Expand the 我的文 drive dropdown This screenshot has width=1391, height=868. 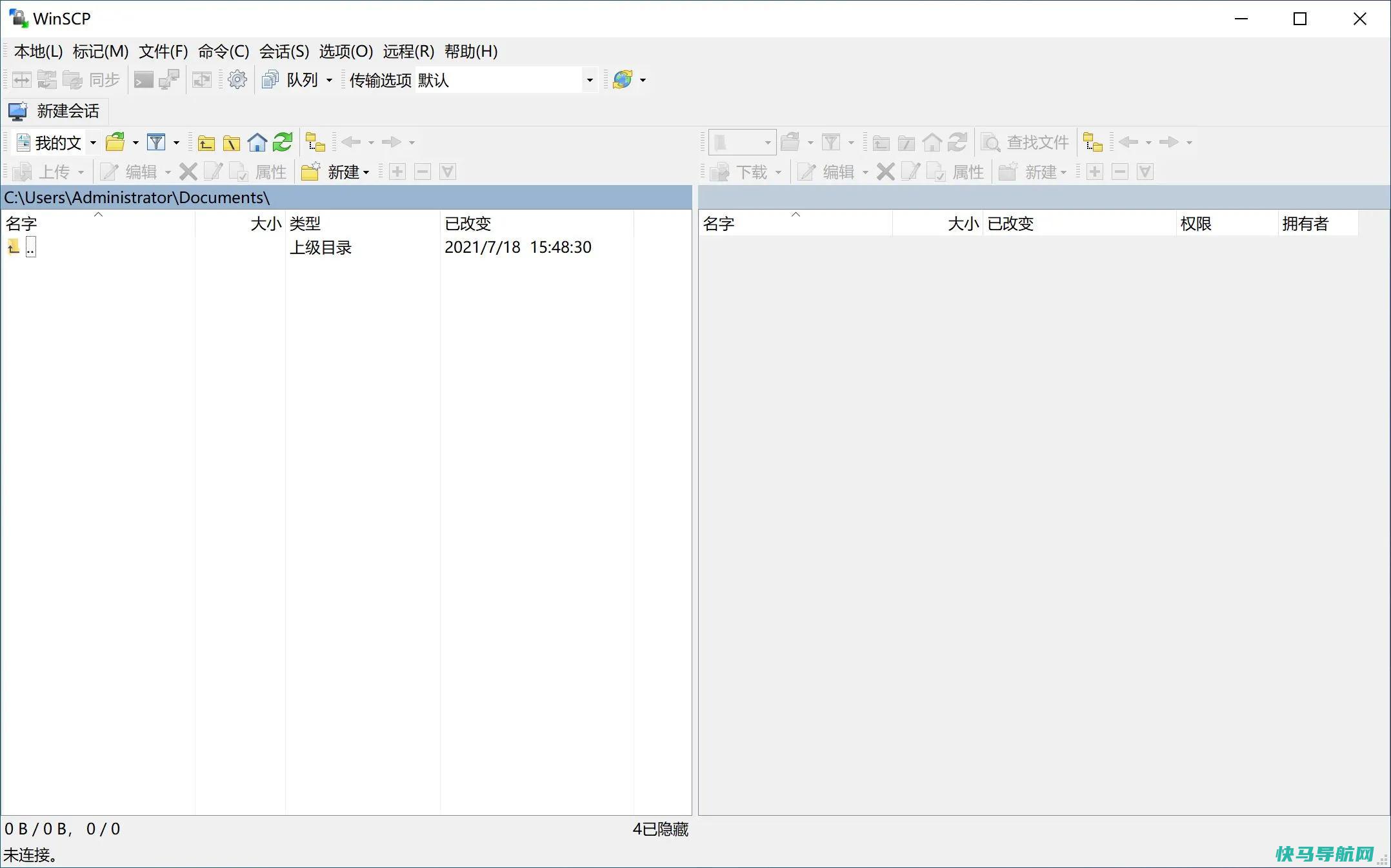pos(93,143)
